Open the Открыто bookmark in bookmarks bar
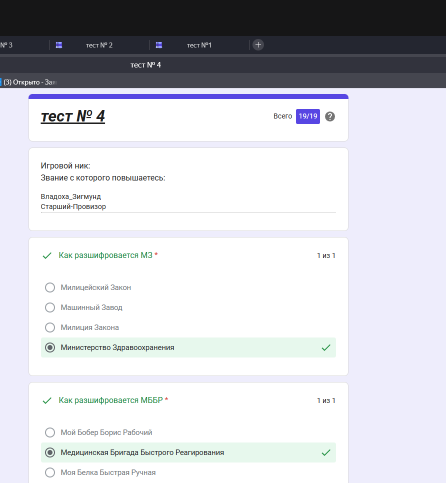Viewport: 446px width, 483px height. 28,82
